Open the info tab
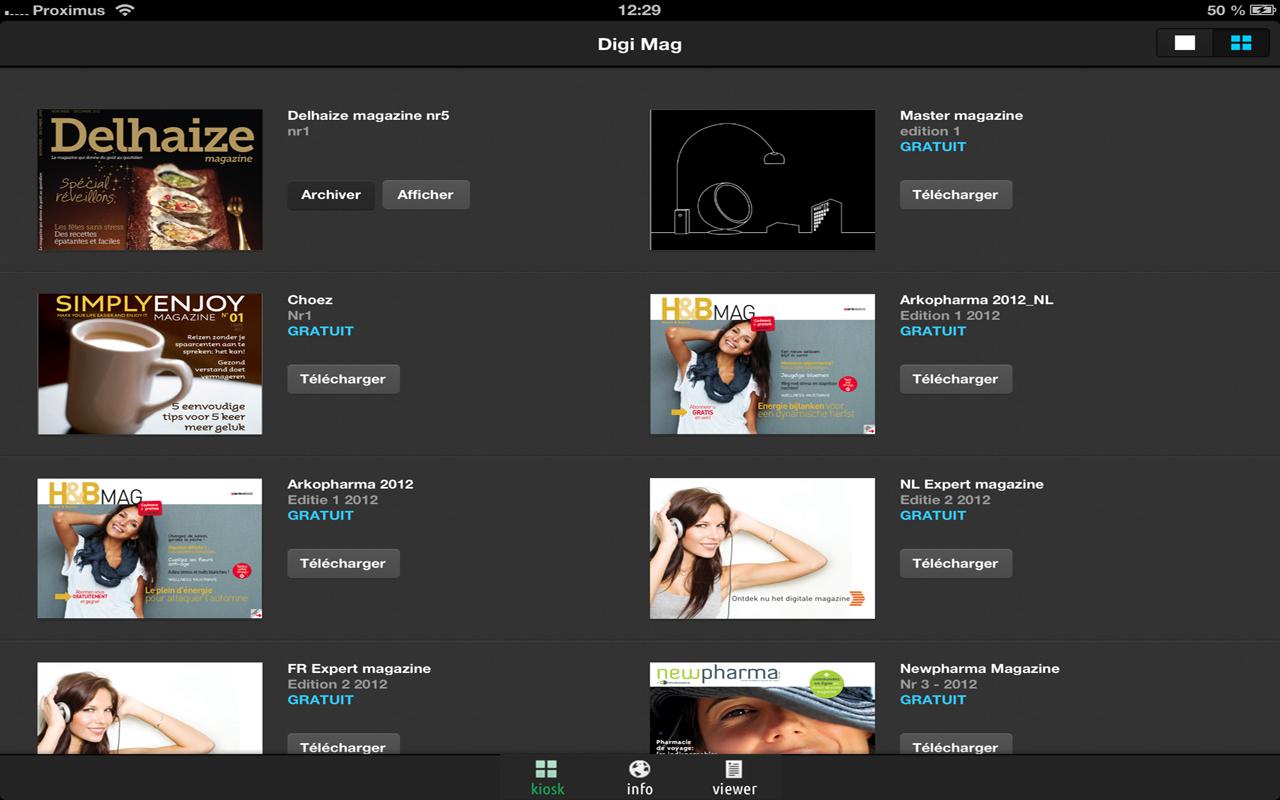This screenshot has width=1280, height=800. [640, 777]
